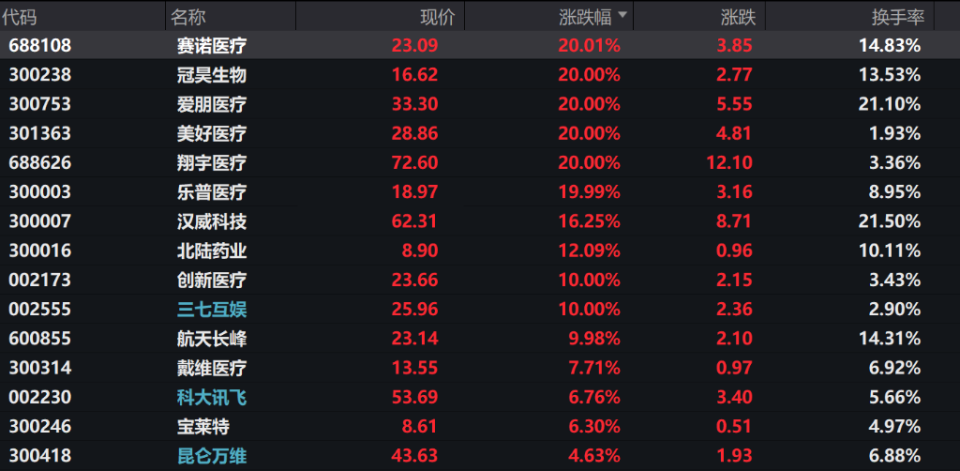This screenshot has height=471, width=960.
Task: Open the 三七互娱 stock link
Action: 211,309
